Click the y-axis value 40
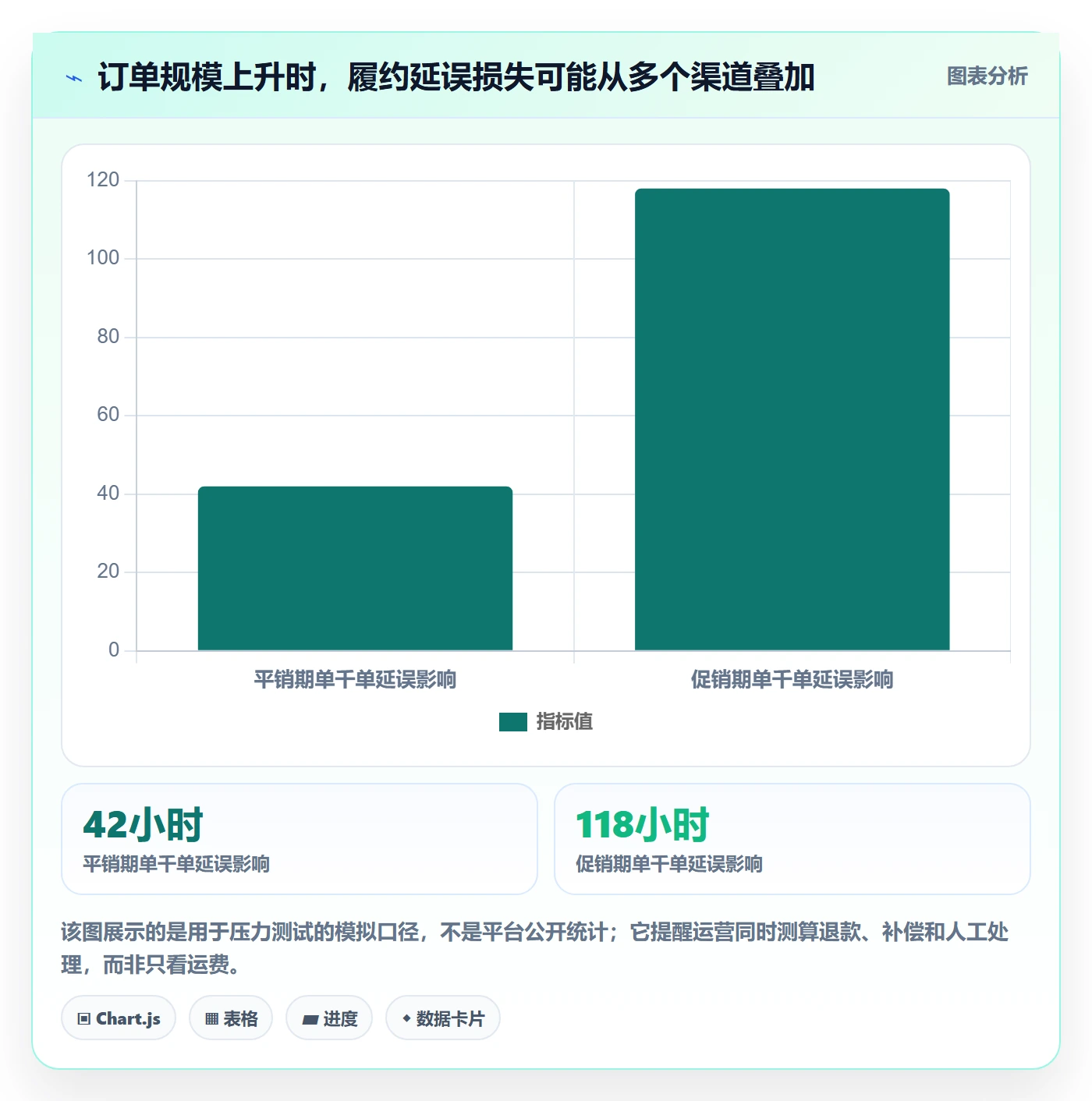Image resolution: width=1092 pixels, height=1101 pixels. [108, 494]
